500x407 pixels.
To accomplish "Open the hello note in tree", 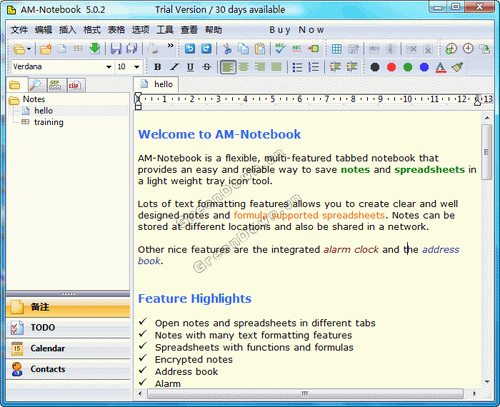I will [43, 111].
